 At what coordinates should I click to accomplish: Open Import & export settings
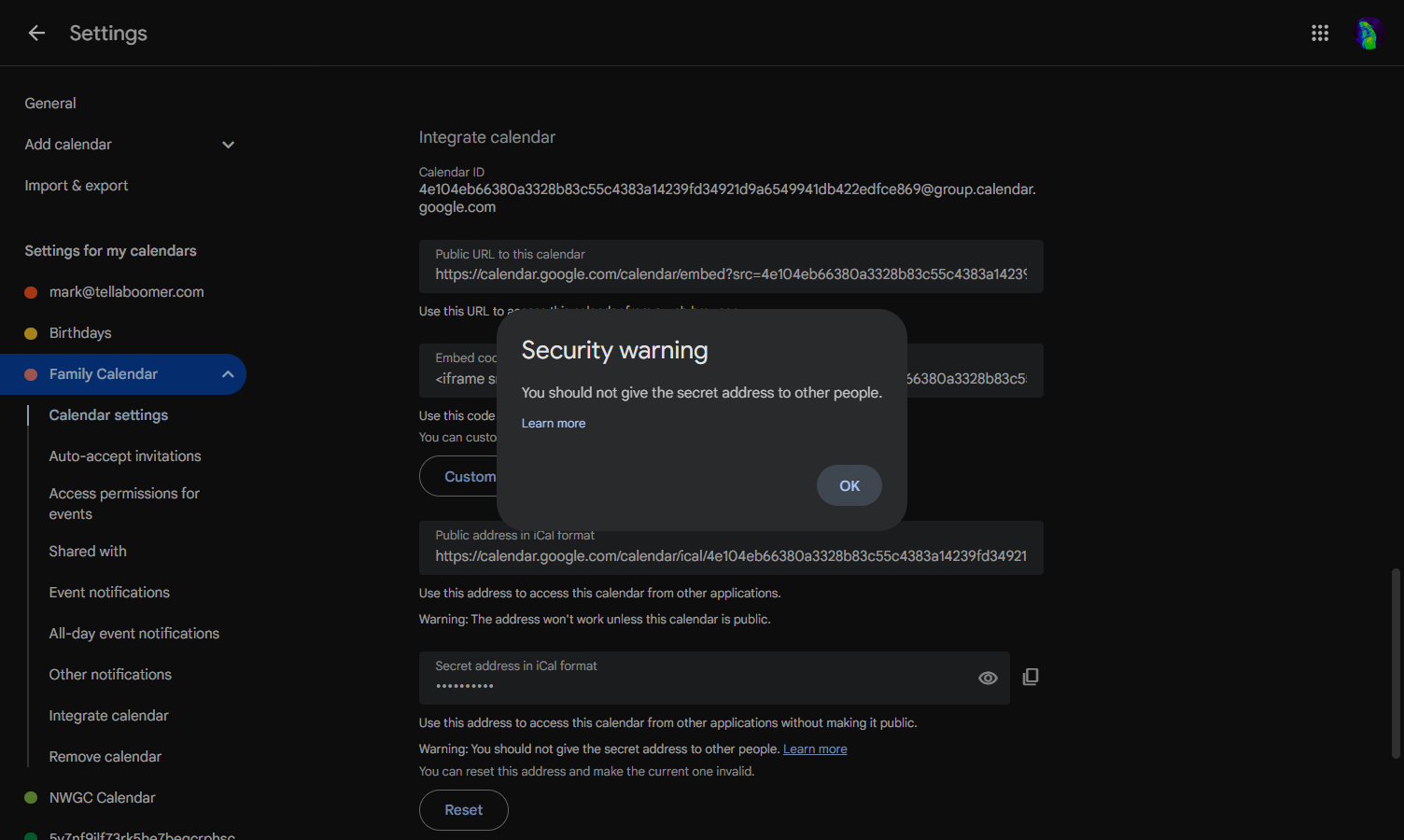tap(77, 186)
